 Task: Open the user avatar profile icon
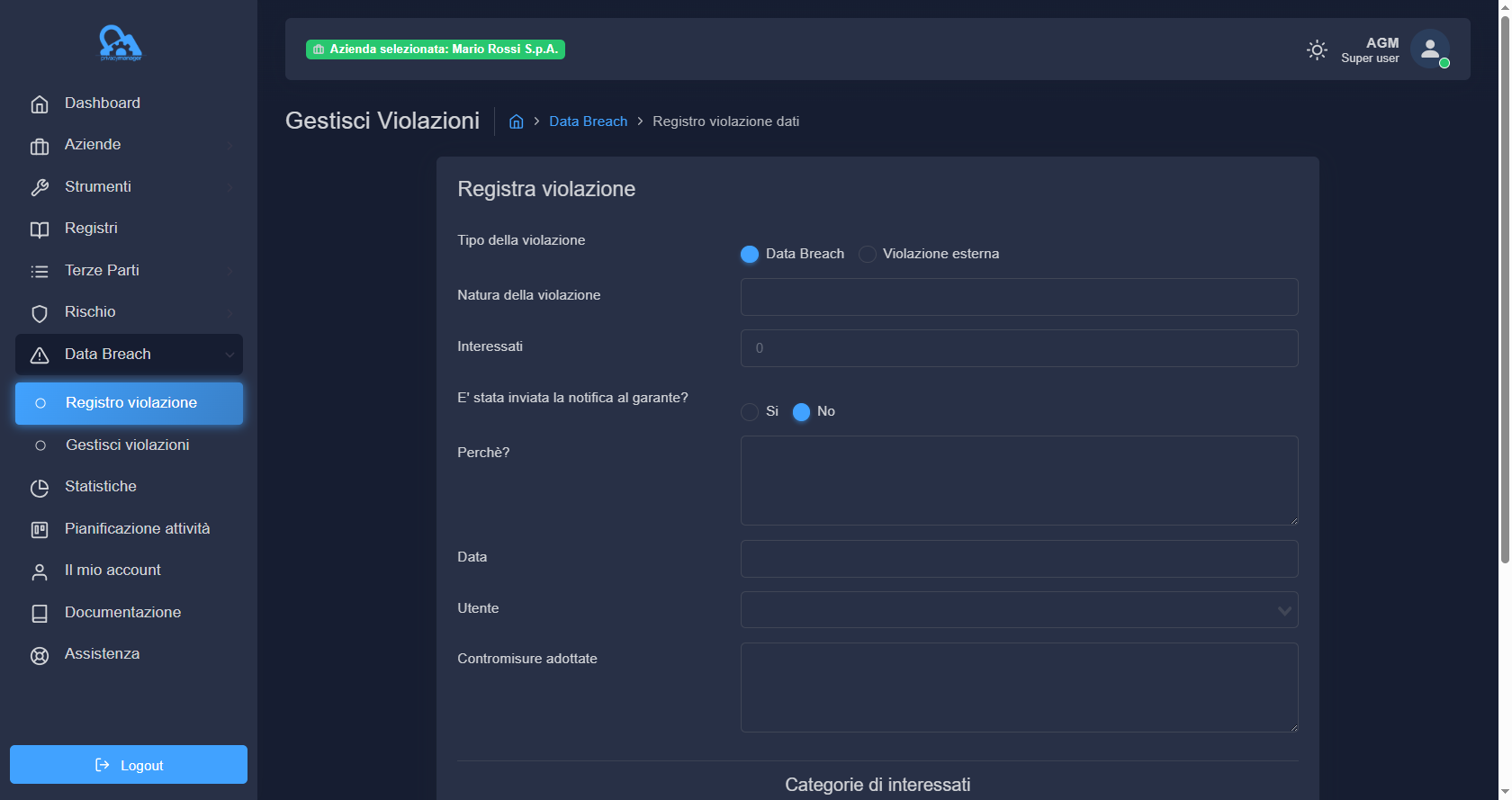(x=1429, y=49)
